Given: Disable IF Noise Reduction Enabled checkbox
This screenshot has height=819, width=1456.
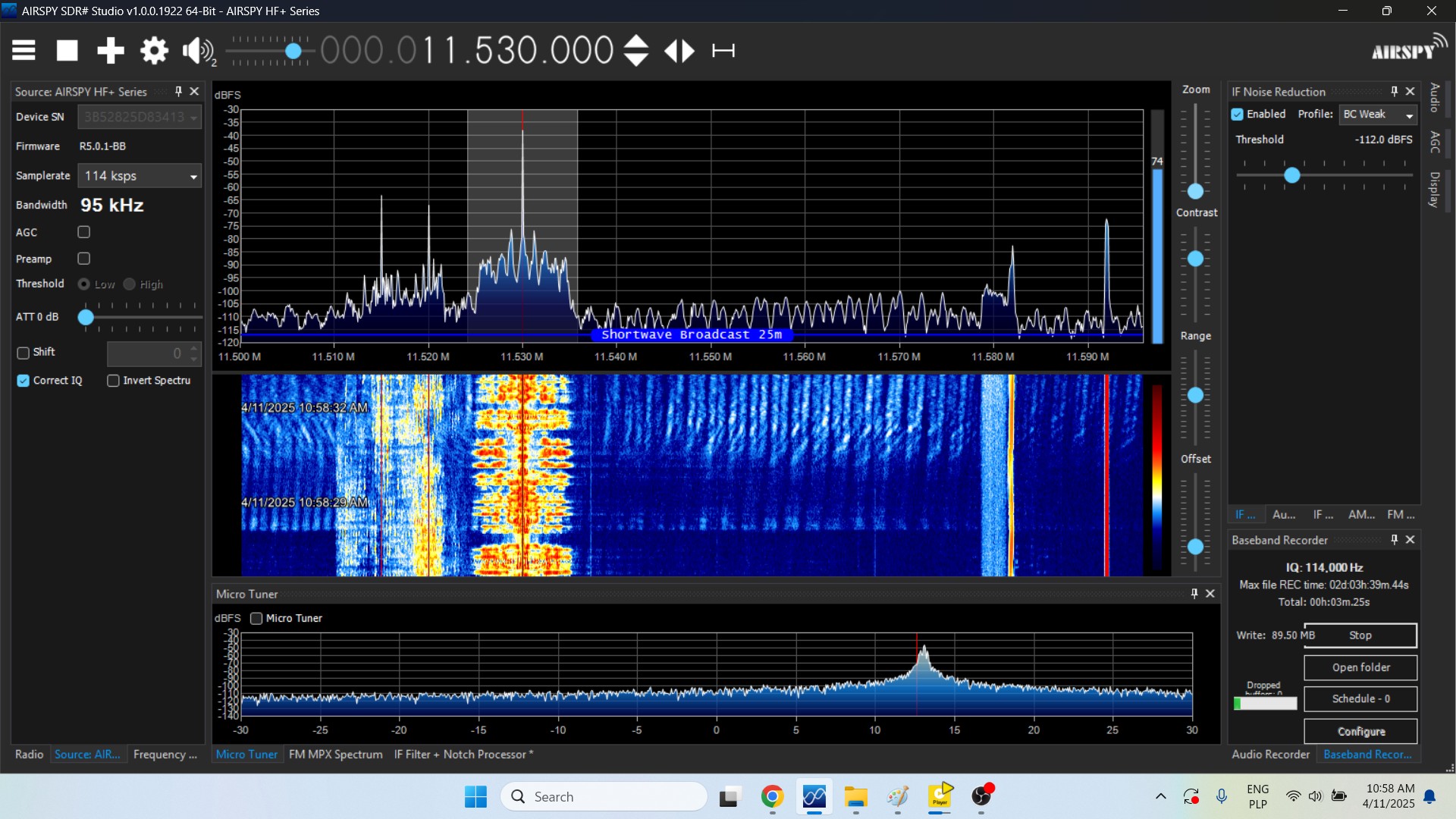Looking at the screenshot, I should 1238,115.
